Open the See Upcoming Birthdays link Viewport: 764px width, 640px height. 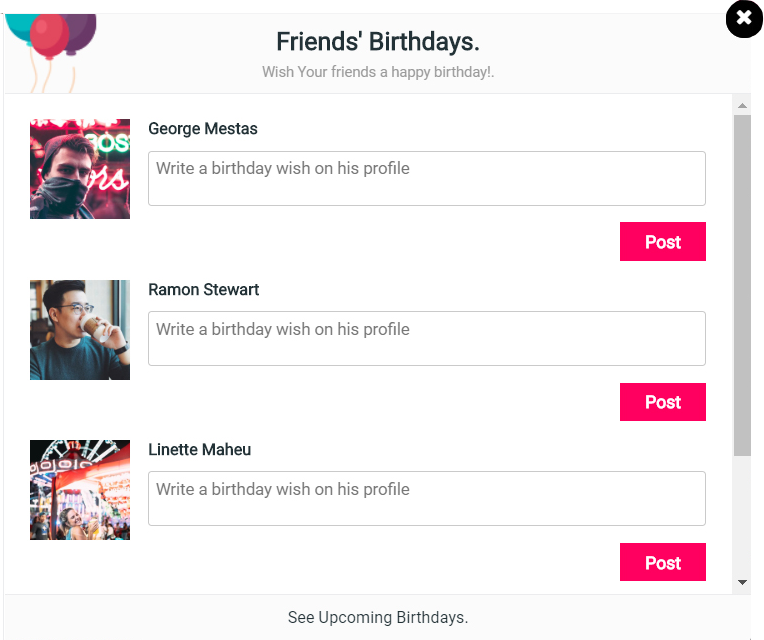378,617
